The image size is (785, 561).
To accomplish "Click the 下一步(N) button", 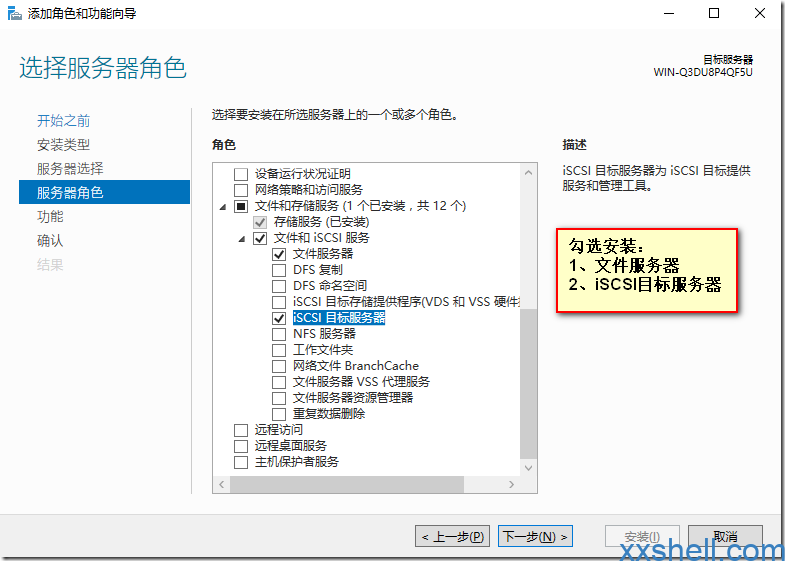I will 535,536.
